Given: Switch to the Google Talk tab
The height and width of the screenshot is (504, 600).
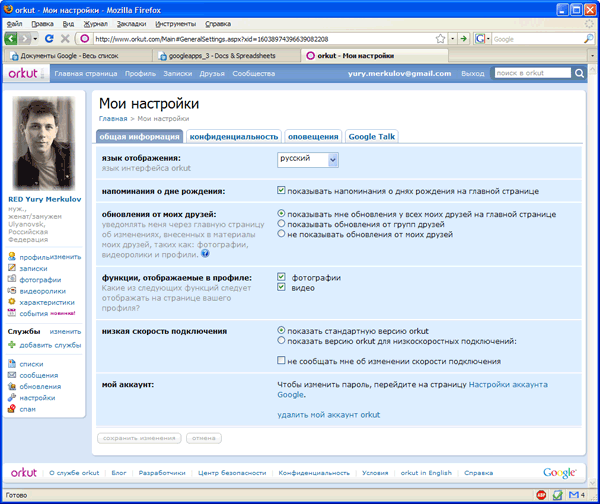Looking at the screenshot, I should (x=372, y=137).
